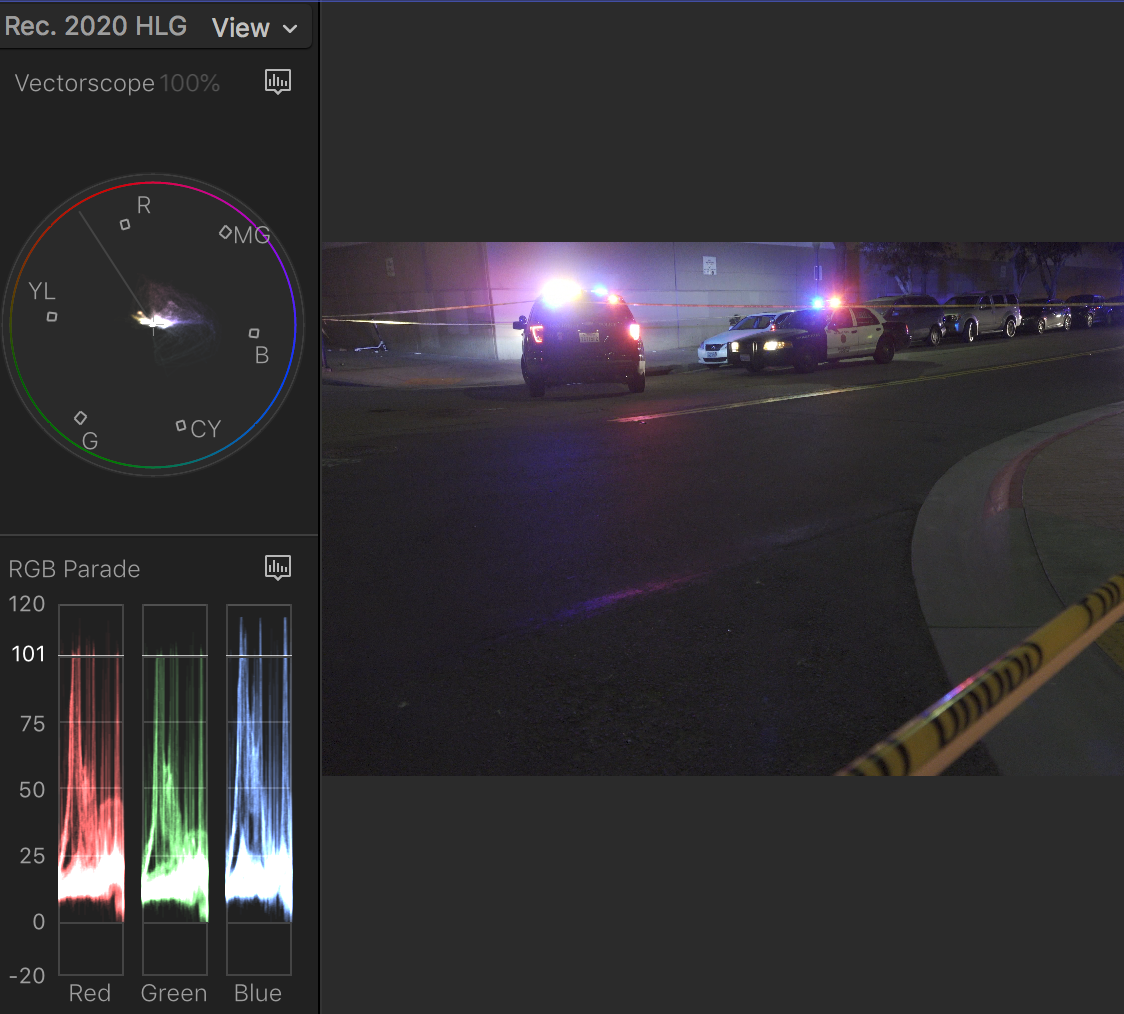Screen dimensions: 1124x1014
Task: Click the CY label in the vectorscope
Action: [206, 429]
